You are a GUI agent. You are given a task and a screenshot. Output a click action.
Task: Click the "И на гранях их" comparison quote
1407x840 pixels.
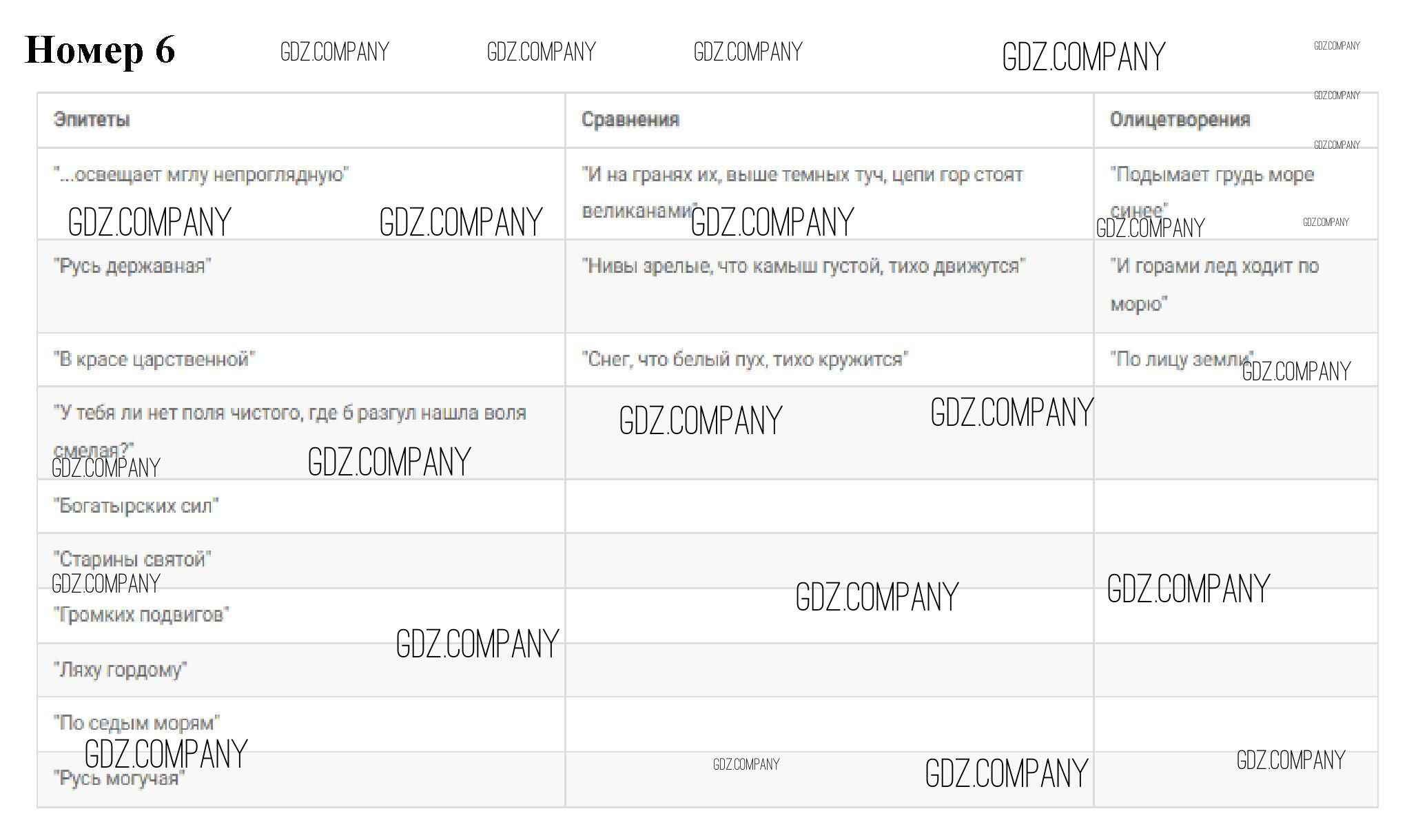[x=802, y=175]
